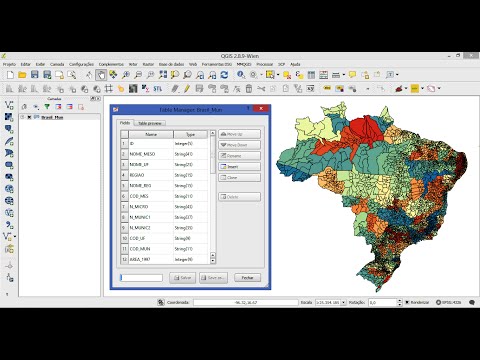
Task: Click the Insert button
Action: pos(239,166)
